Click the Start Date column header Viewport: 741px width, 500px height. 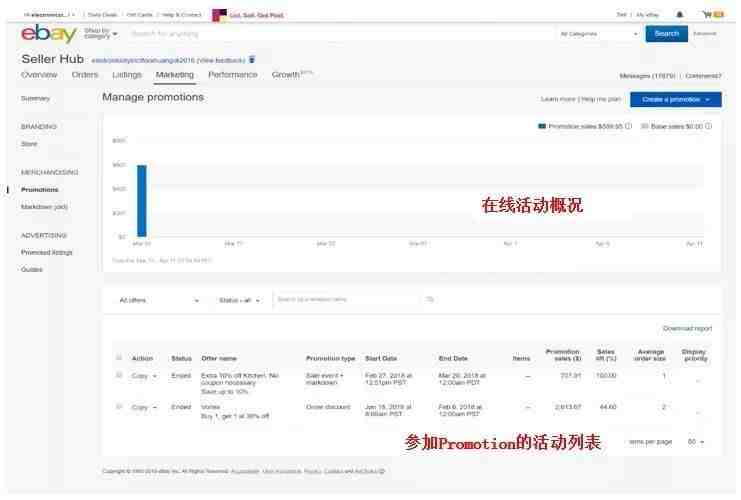coord(381,358)
